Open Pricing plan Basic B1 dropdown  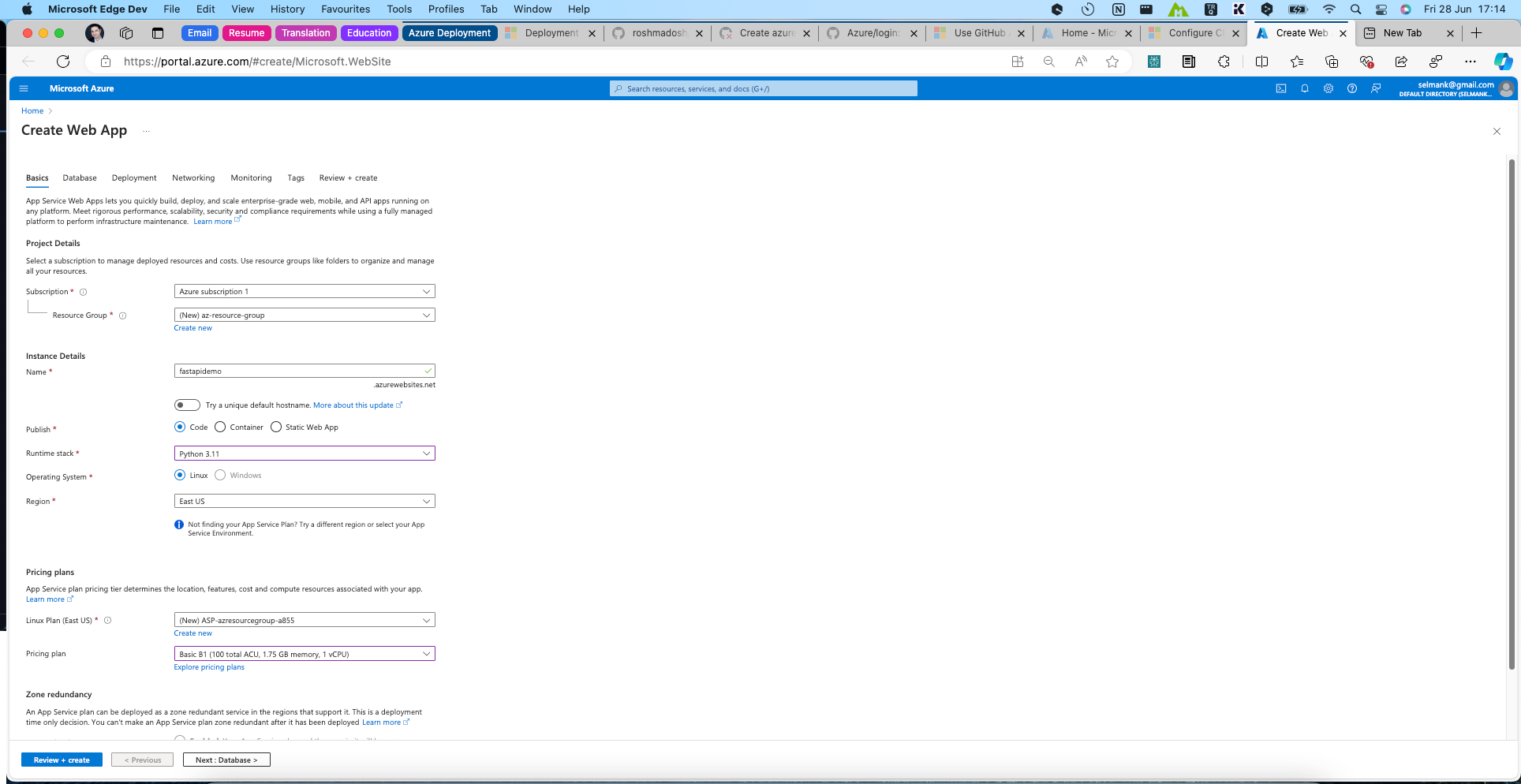coord(305,654)
